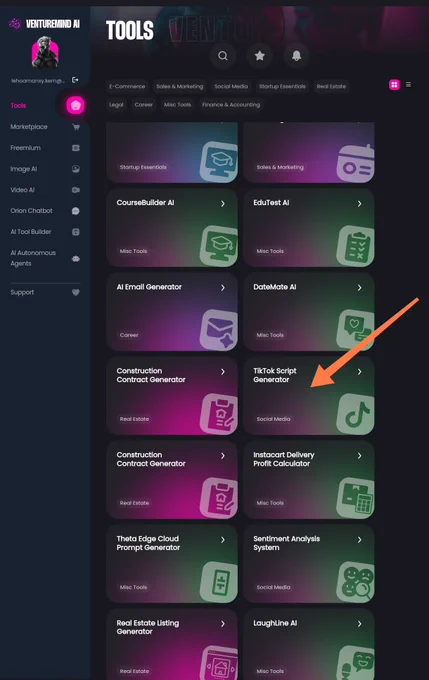
Task: Expand EduTest AI card chevron
Action: click(x=360, y=203)
